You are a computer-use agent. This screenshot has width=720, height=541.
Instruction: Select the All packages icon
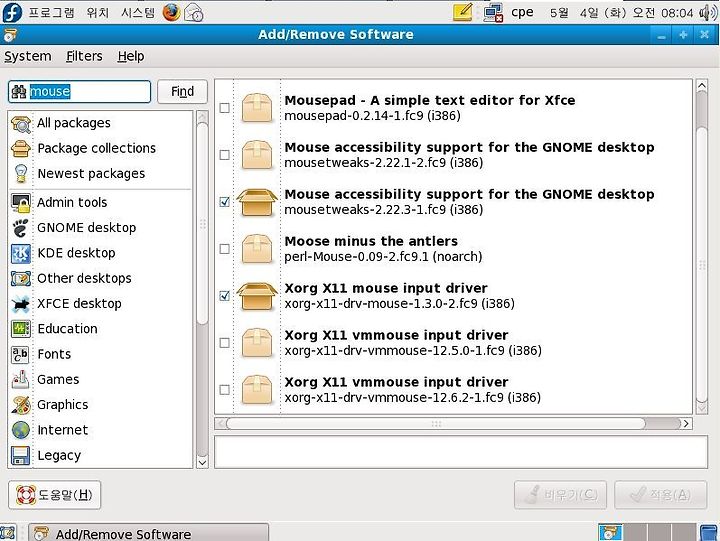[x=21, y=124]
